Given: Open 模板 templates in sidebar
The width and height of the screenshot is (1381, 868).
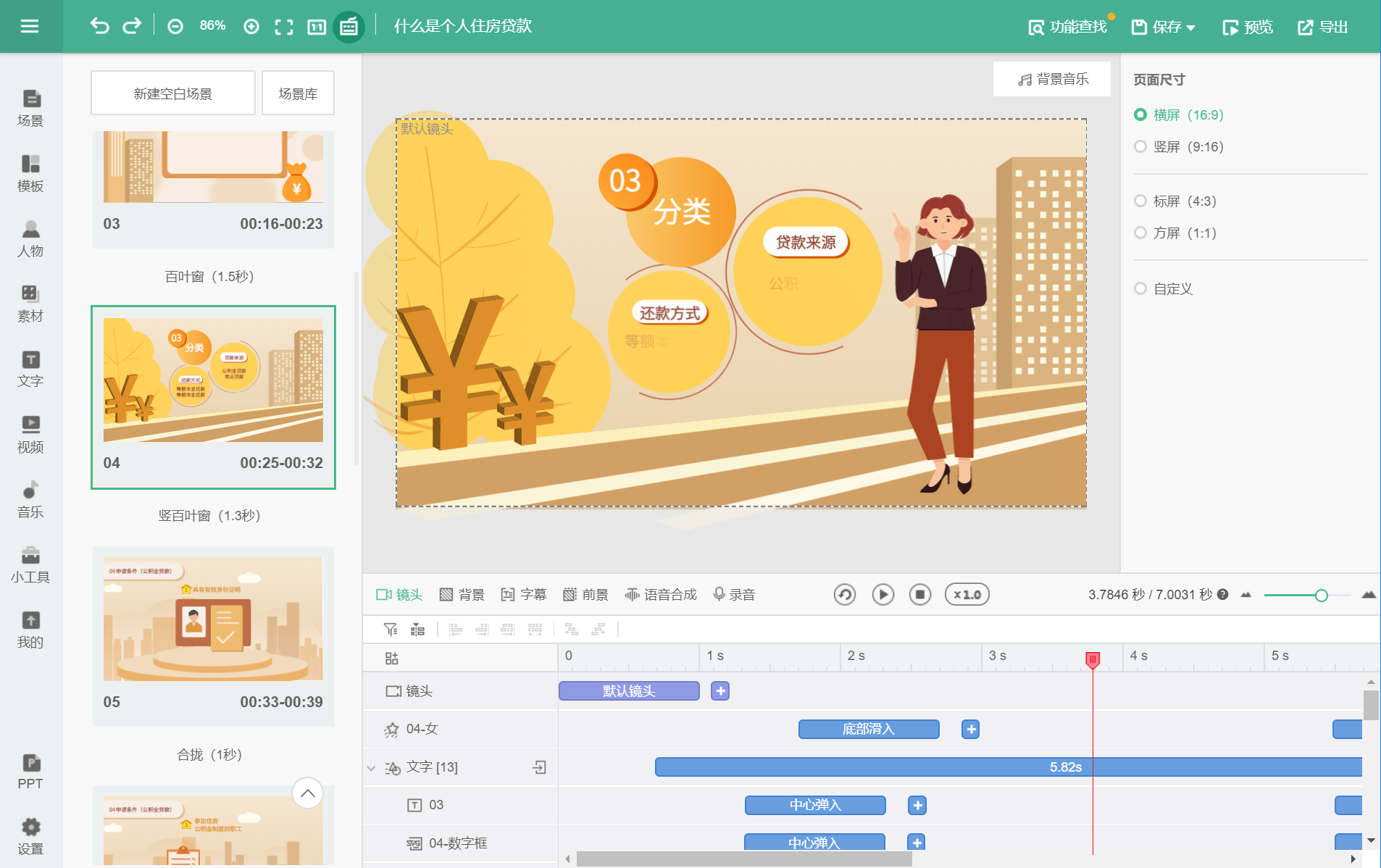Looking at the screenshot, I should pos(30,173).
